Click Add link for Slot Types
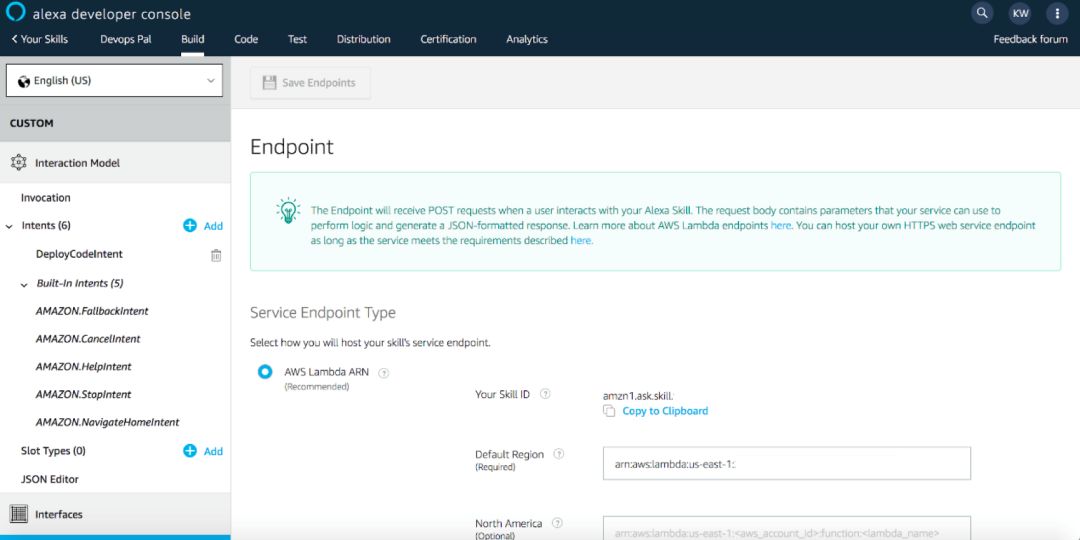The width and height of the screenshot is (1080, 540). [214, 451]
